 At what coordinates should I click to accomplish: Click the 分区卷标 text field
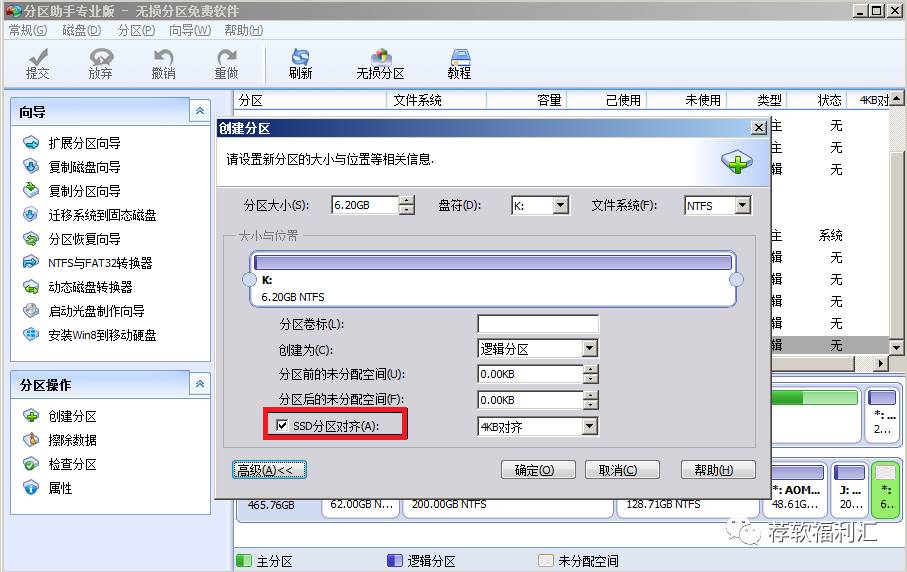click(538, 324)
